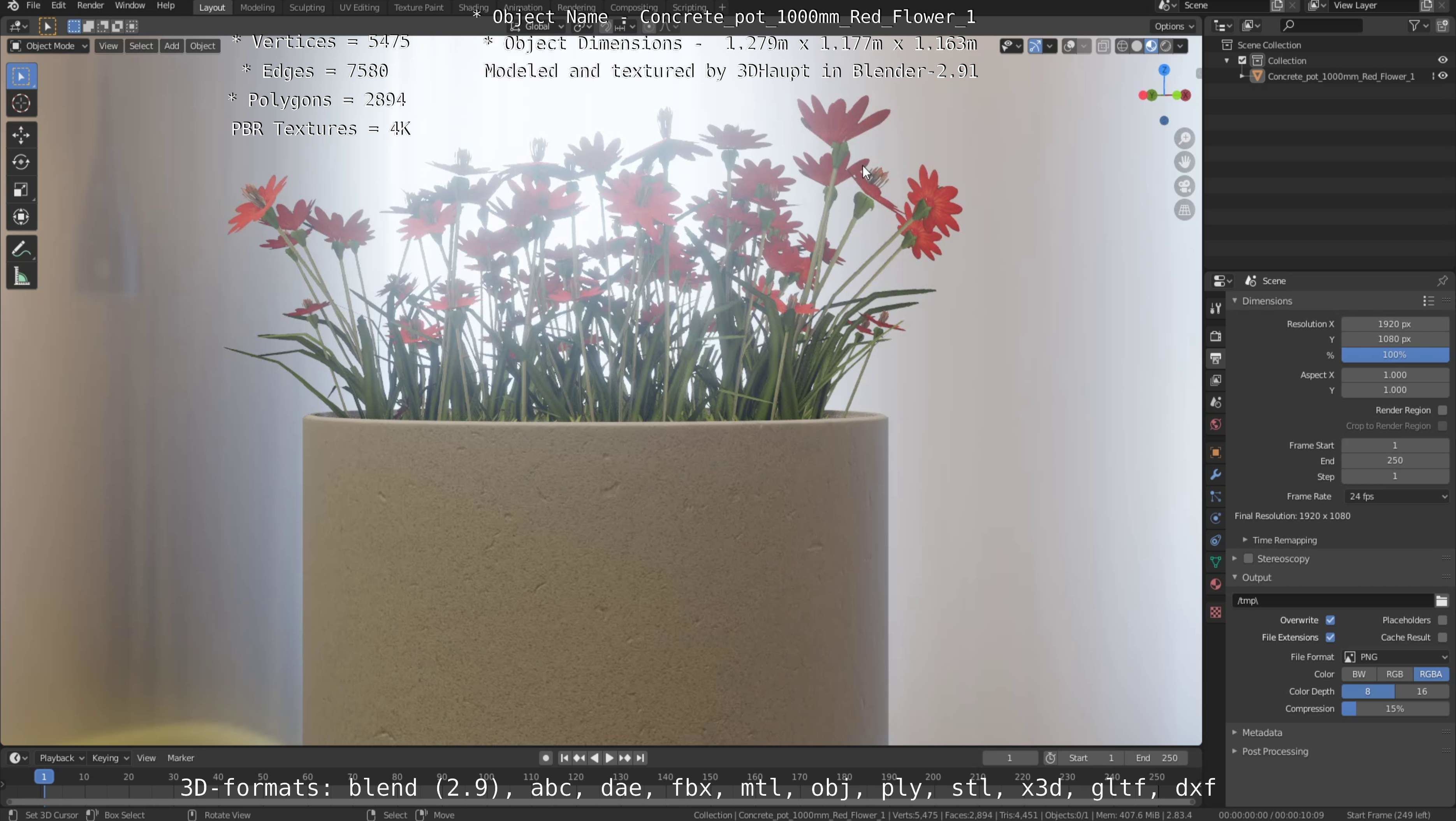Image resolution: width=1456 pixels, height=821 pixels.
Task: Choose the Rotate tool in toolbar
Action: pyautogui.click(x=21, y=162)
